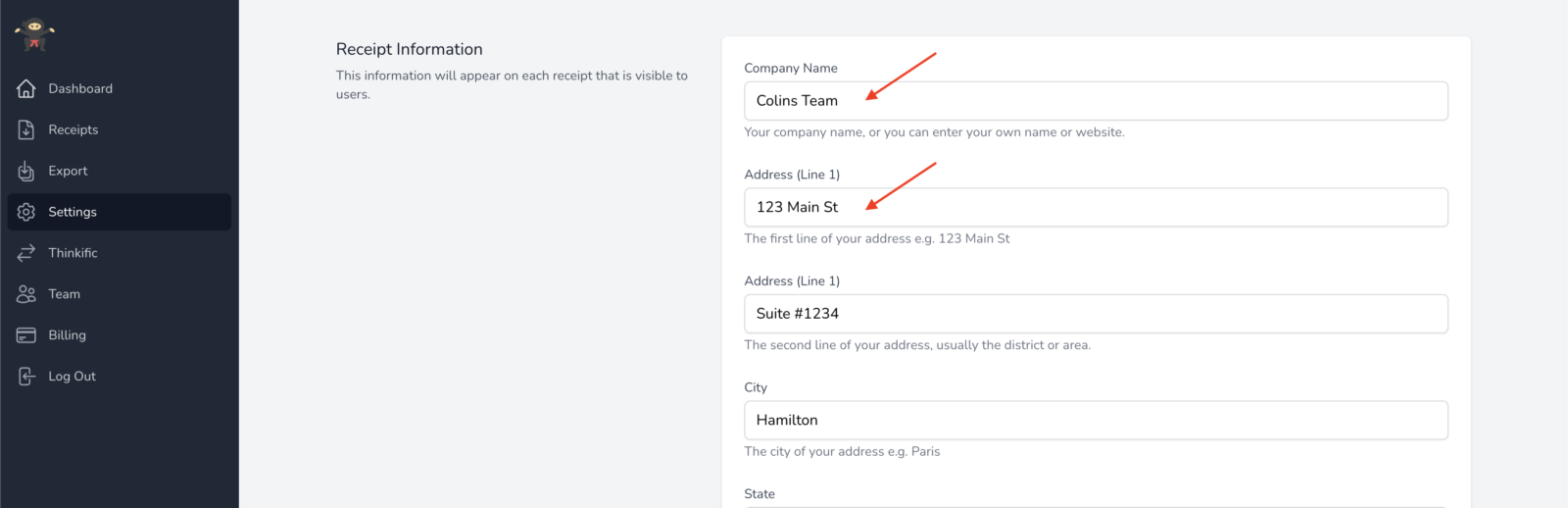
Task: Open the Export section
Action: point(68,172)
